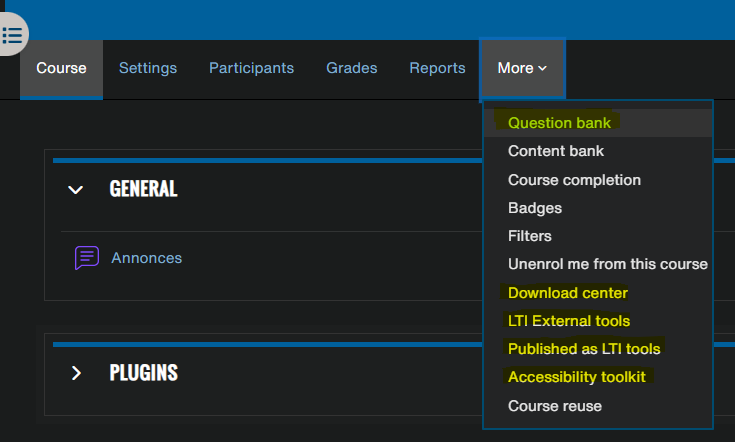This screenshot has width=735, height=442.
Task: Click the Annonces forum icon
Action: click(x=87, y=258)
